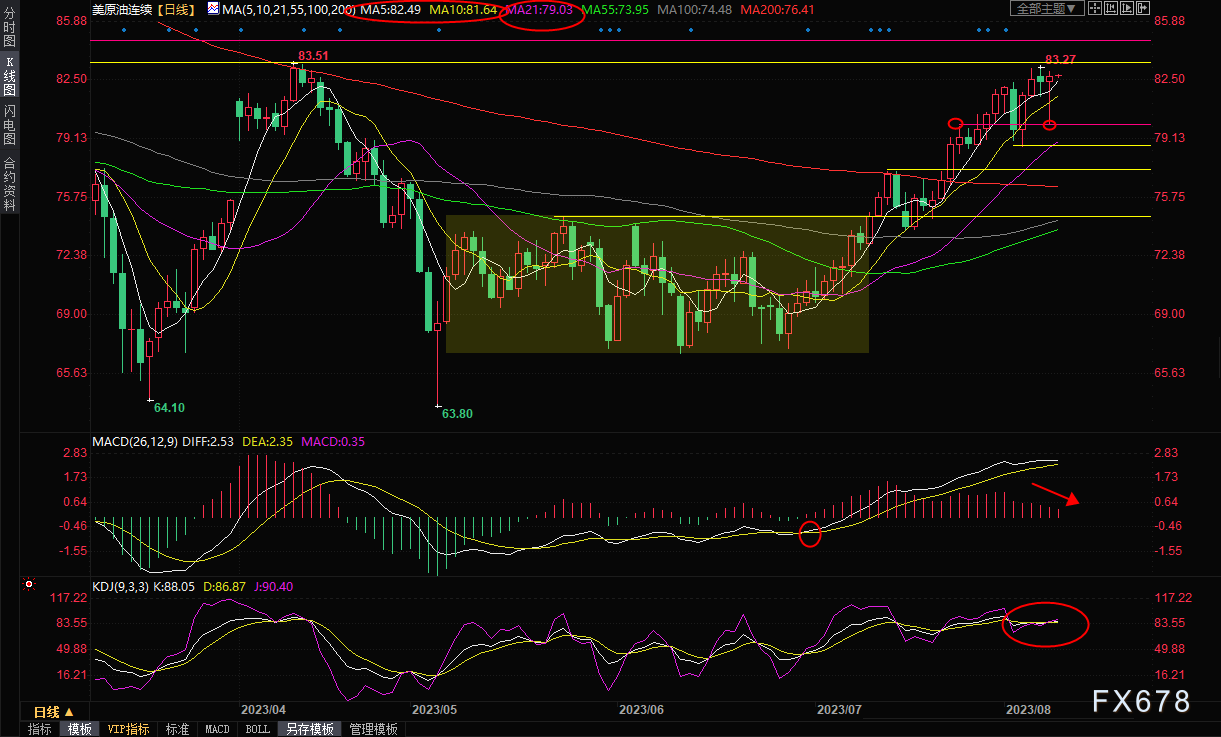Select the 指标 bottom tab
This screenshot has width=1221, height=737.
point(40,730)
